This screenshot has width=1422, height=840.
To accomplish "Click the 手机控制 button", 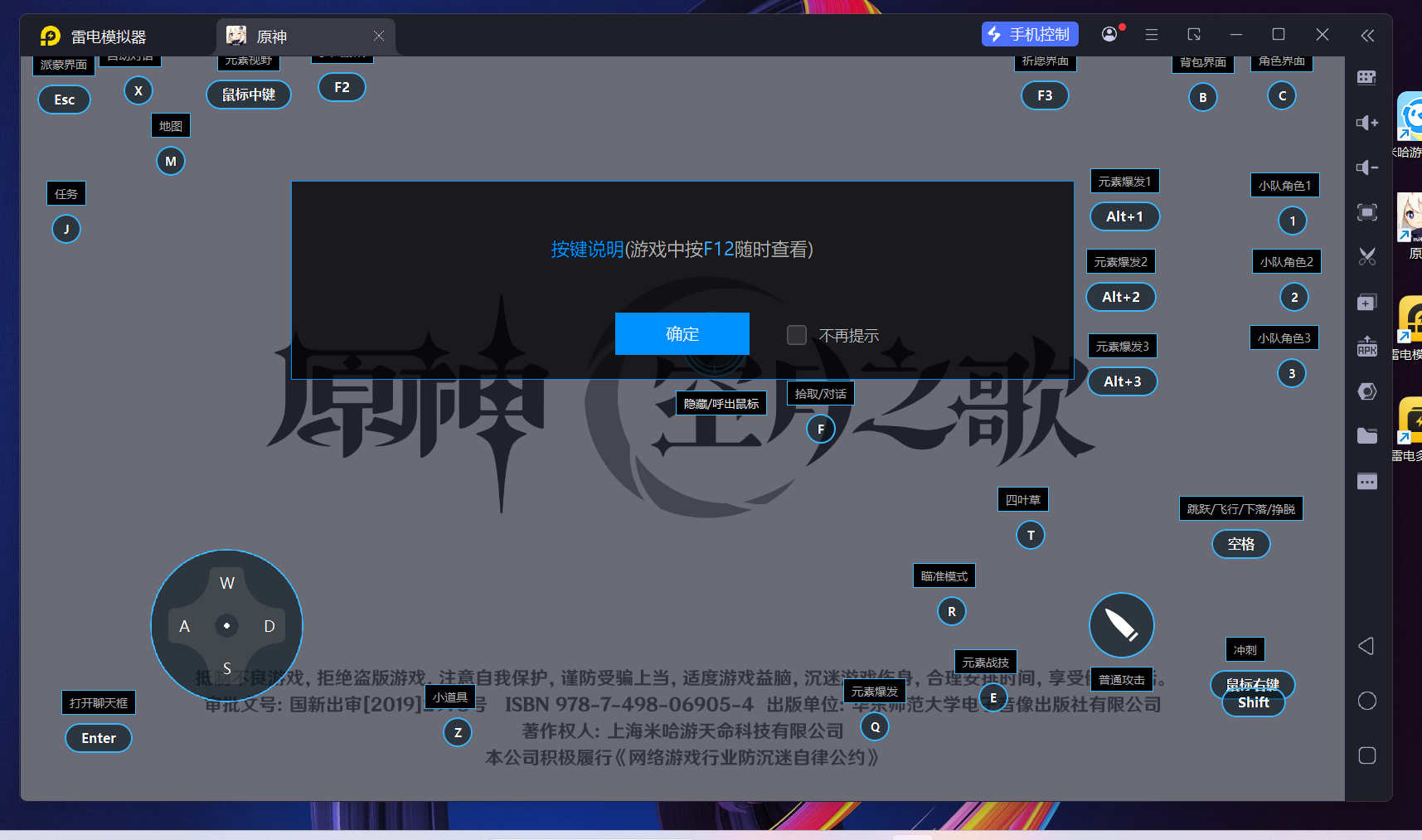I will pyautogui.click(x=1029, y=34).
